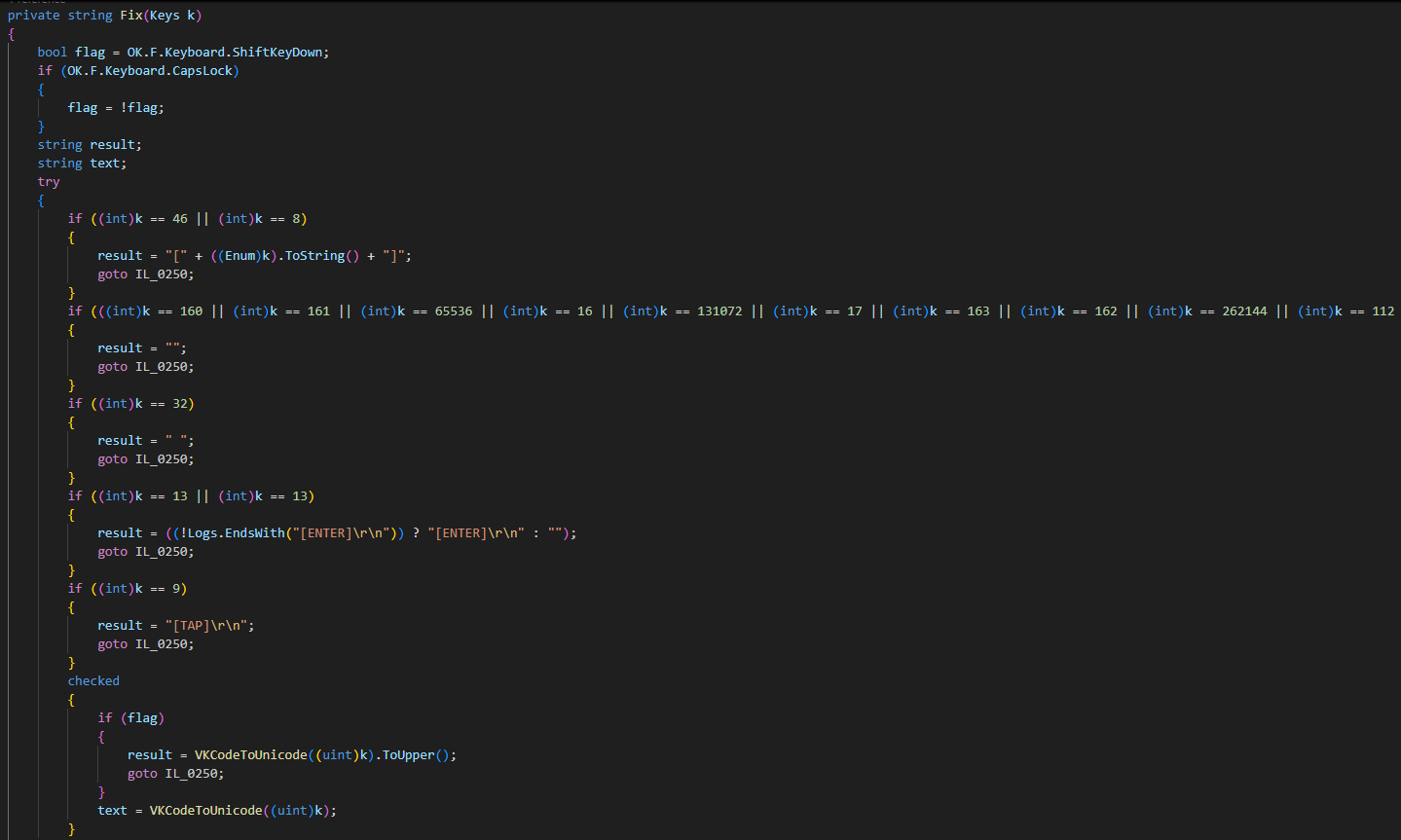This screenshot has width=1401, height=840.
Task: Click the 'if (flag)' statement
Action: tap(131, 718)
